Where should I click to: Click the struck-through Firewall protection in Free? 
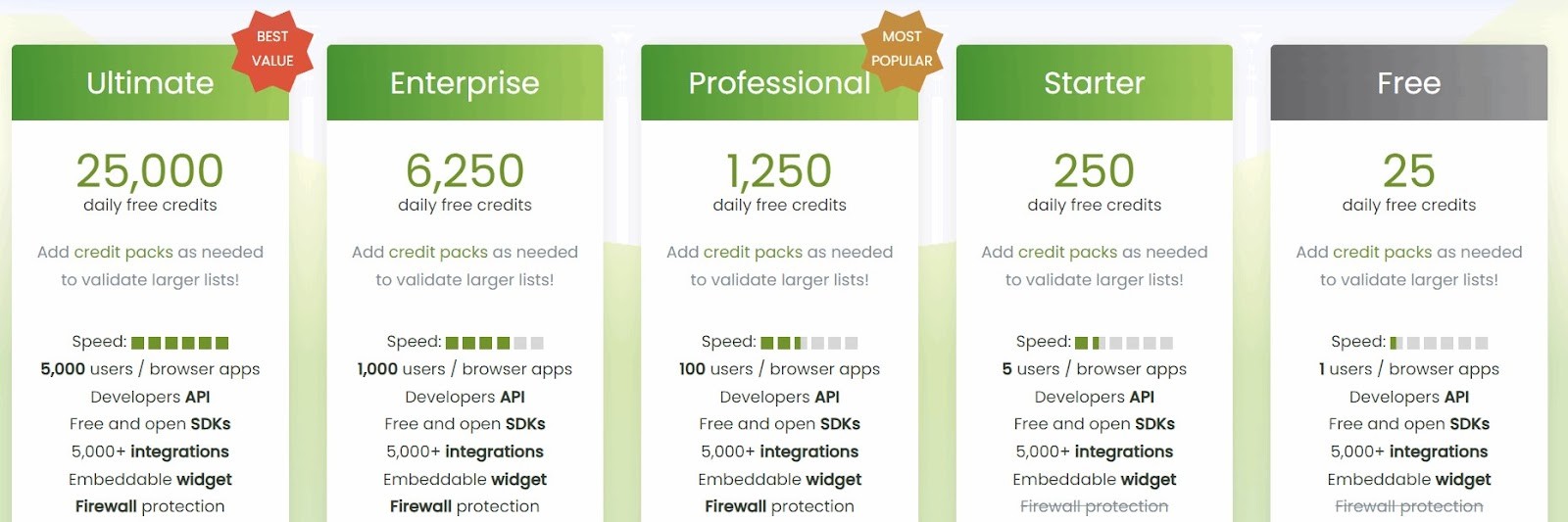coord(1408,506)
